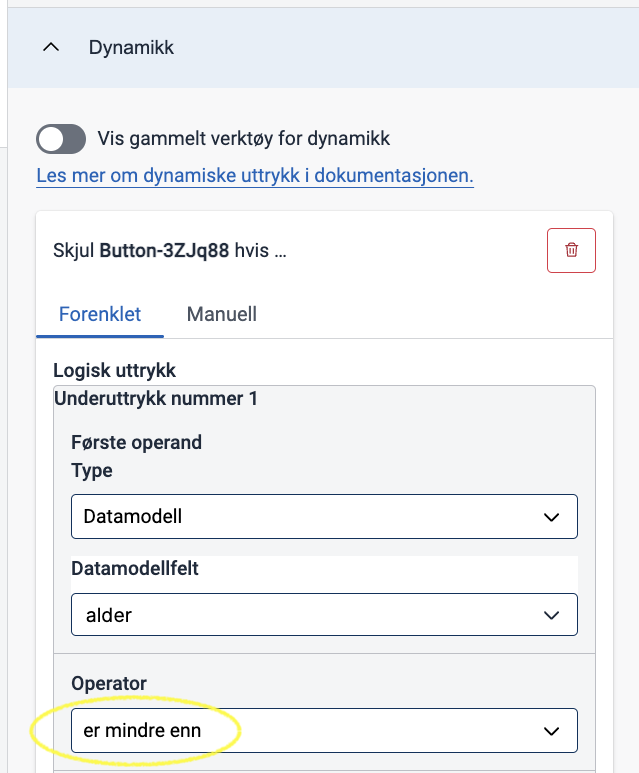Open the Datamodellfelt dropdown showing alder
639x773 pixels.
(324, 614)
